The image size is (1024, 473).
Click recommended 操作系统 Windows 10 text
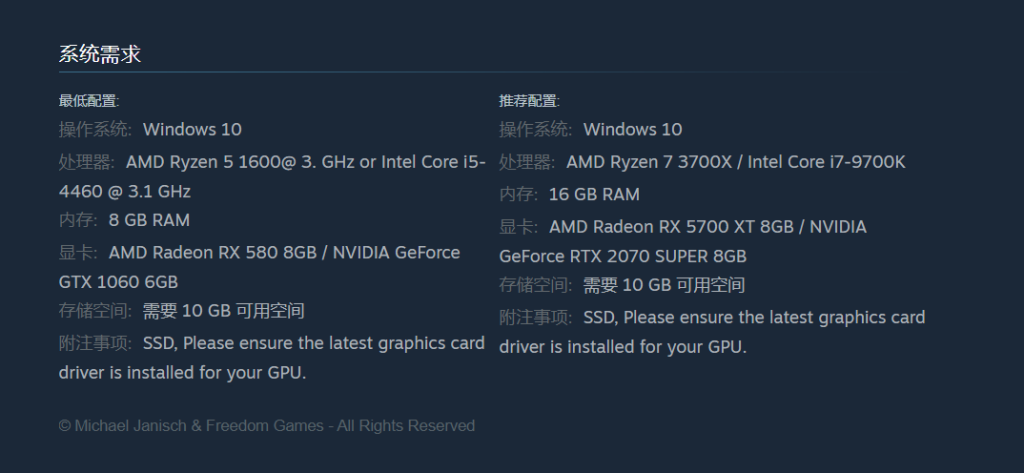(x=632, y=129)
